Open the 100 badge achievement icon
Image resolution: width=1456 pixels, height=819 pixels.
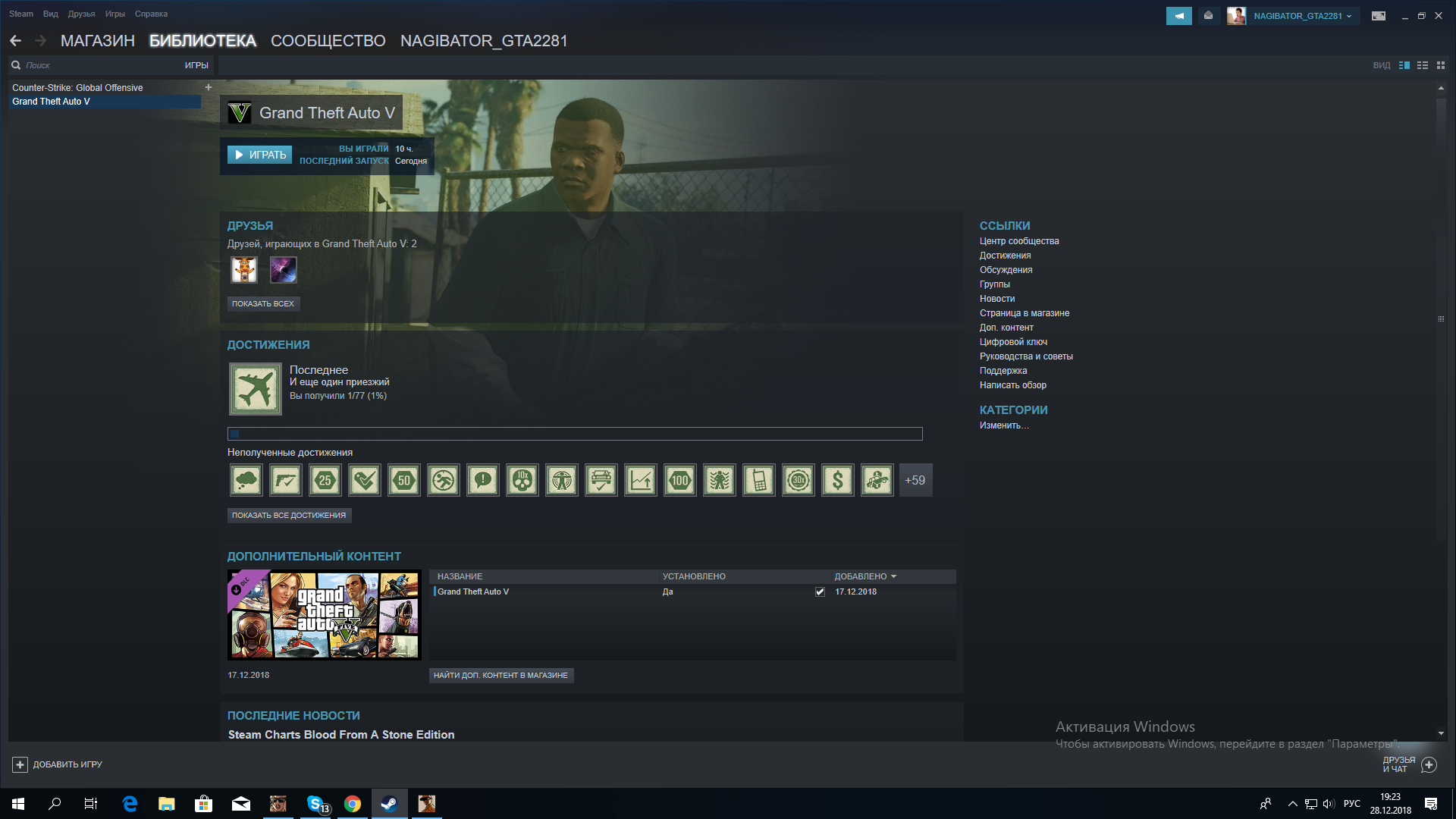680,480
